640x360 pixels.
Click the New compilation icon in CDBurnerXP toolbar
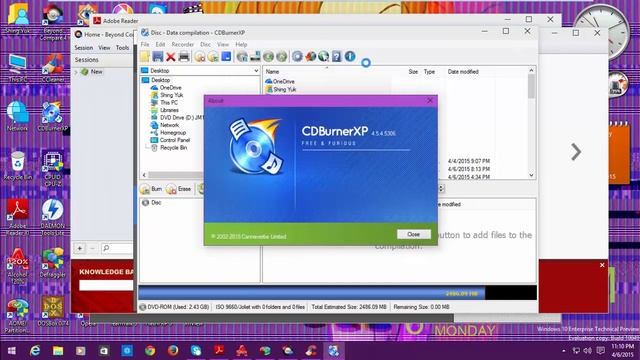pos(144,57)
